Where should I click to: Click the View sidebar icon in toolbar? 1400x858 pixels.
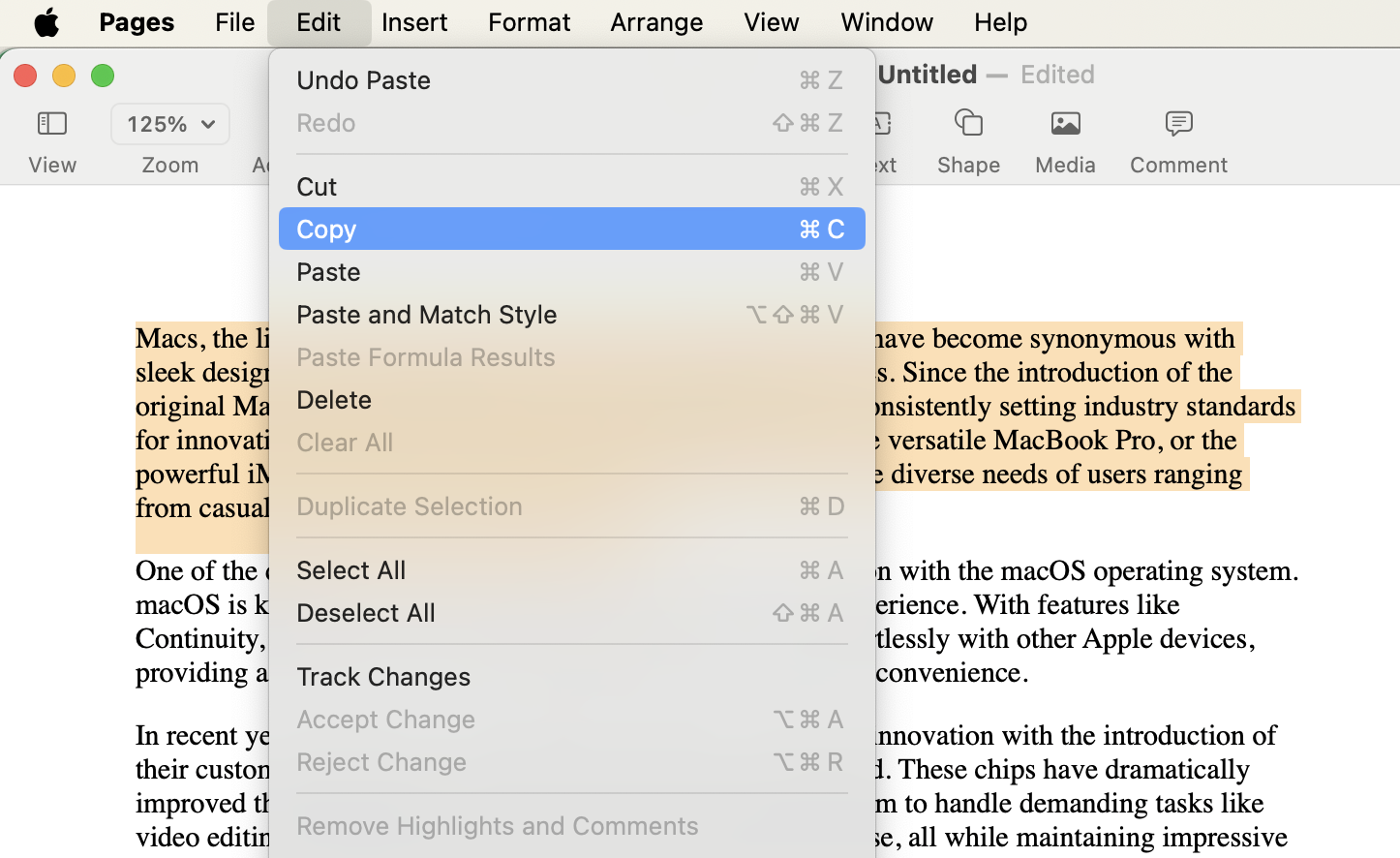(52, 123)
